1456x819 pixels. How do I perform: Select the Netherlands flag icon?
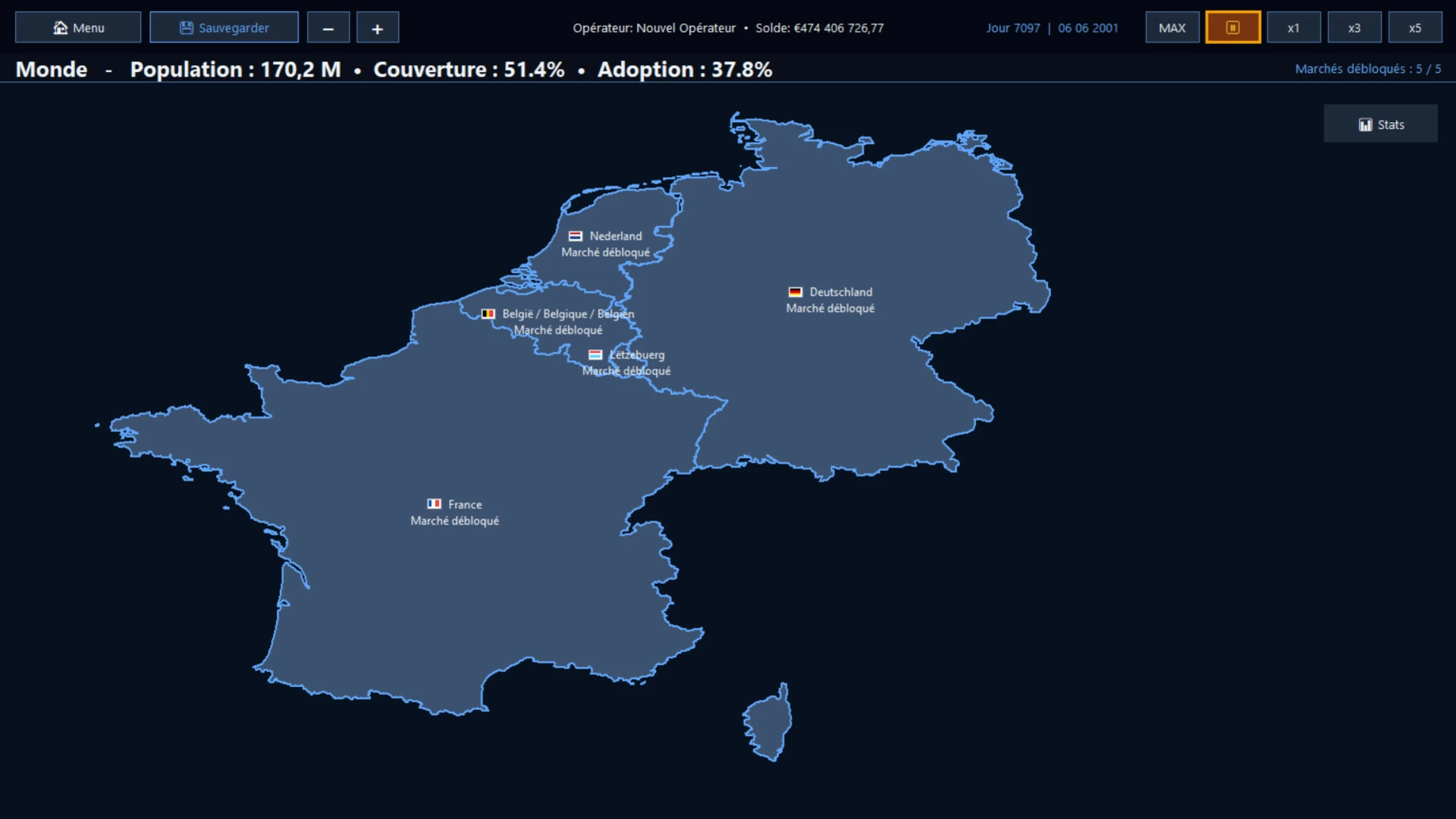tap(576, 236)
